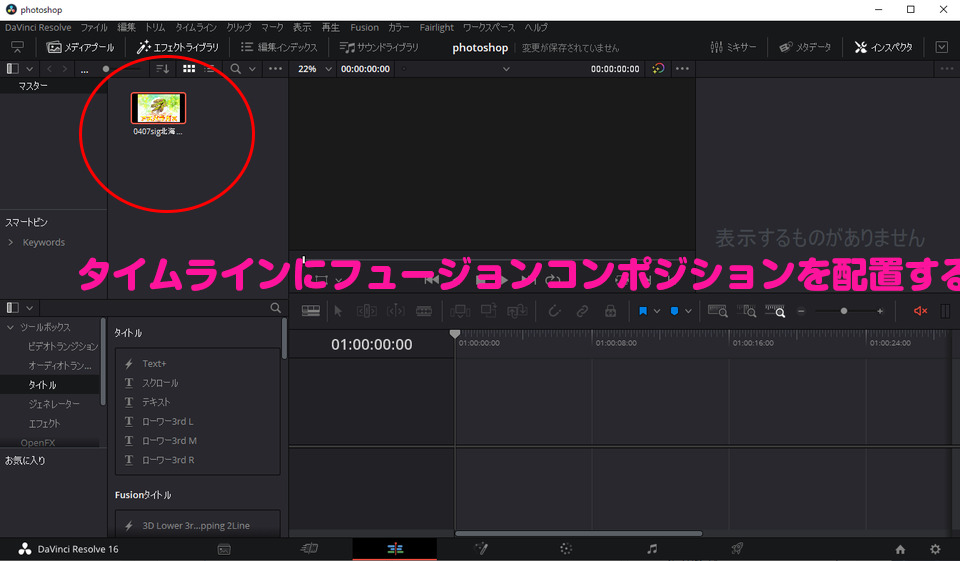
Task: Toggle the Effects Library panel button
Action: point(178,47)
